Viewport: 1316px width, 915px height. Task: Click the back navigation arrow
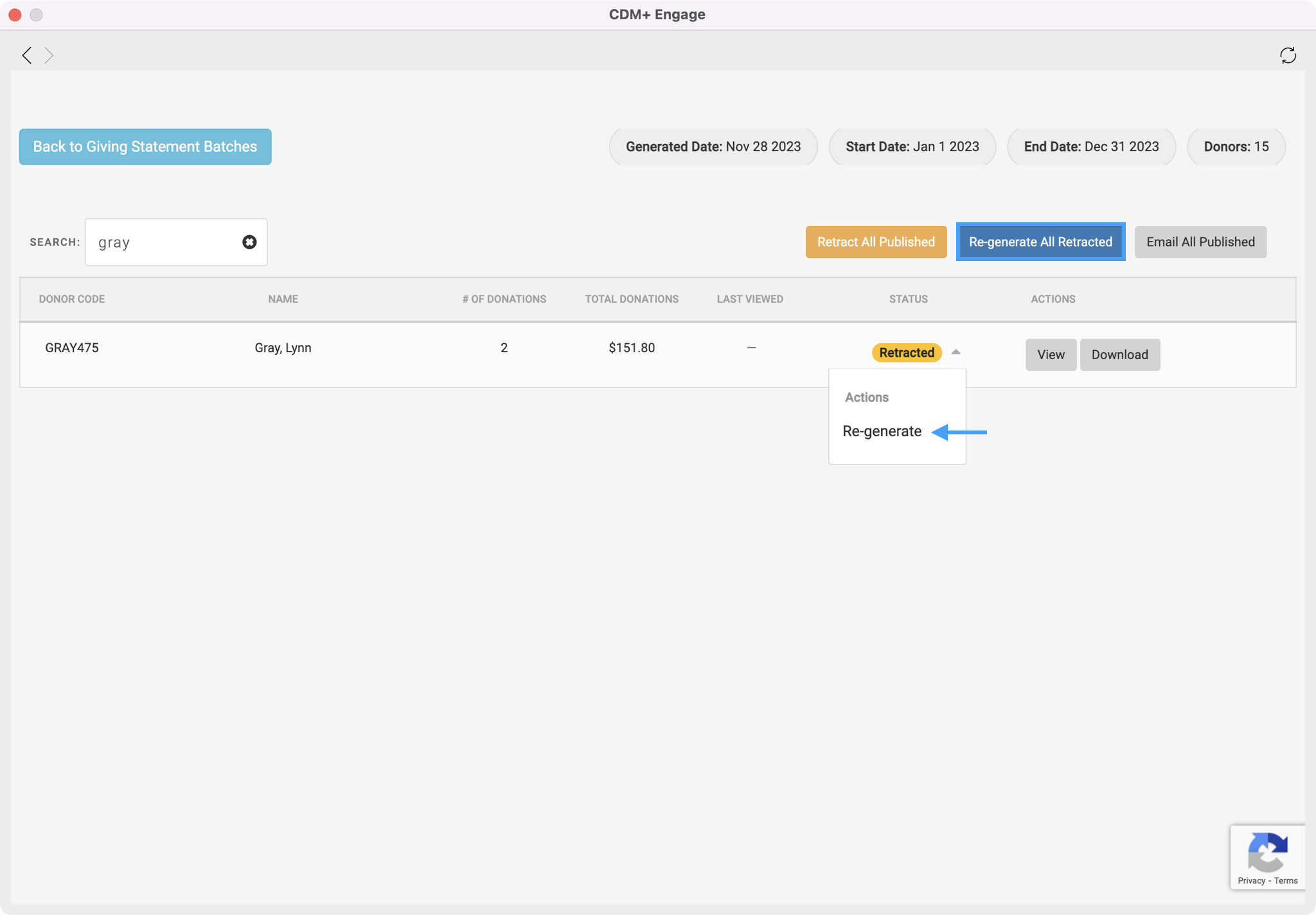(x=26, y=55)
